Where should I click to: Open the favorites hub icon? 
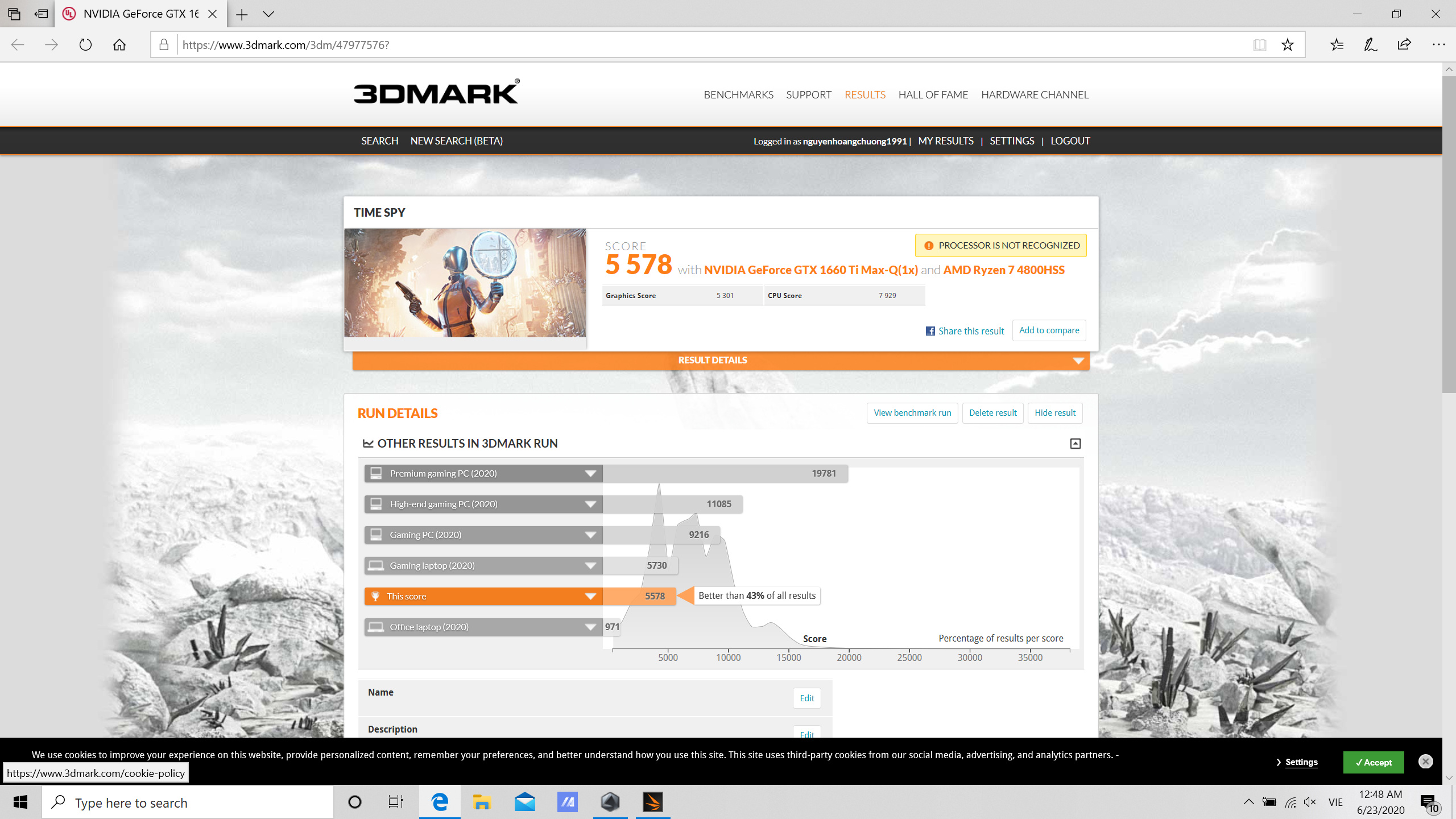[1337, 45]
